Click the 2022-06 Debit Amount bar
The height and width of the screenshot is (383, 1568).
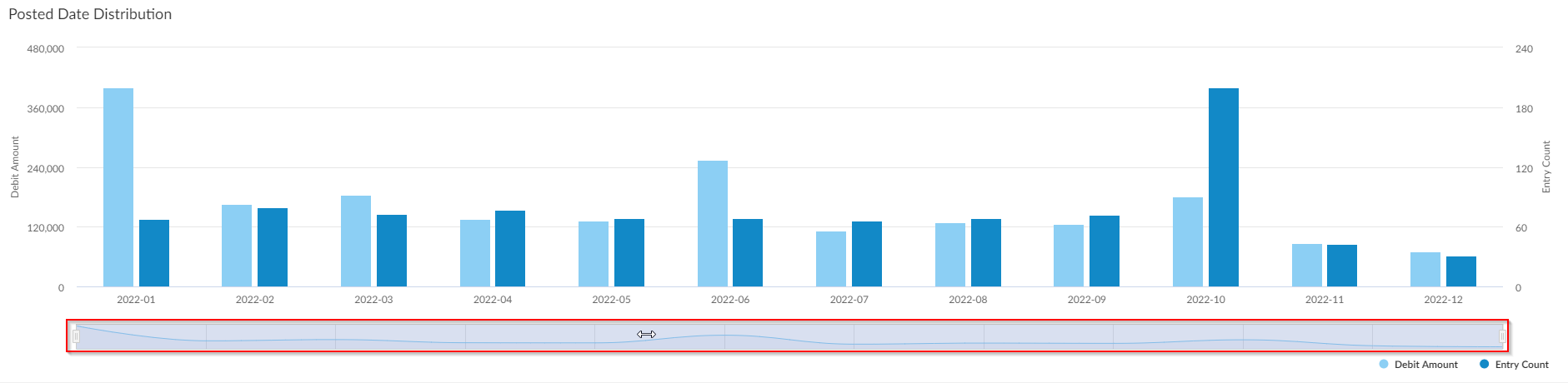pyautogui.click(x=713, y=224)
